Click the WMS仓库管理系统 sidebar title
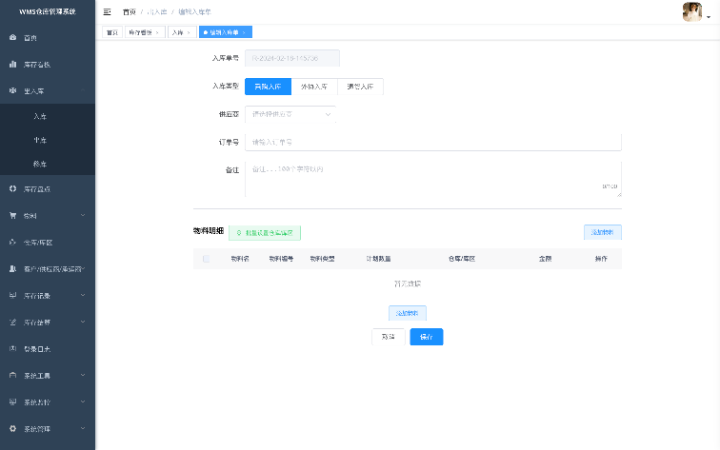The width and height of the screenshot is (720, 450). pos(47,11)
